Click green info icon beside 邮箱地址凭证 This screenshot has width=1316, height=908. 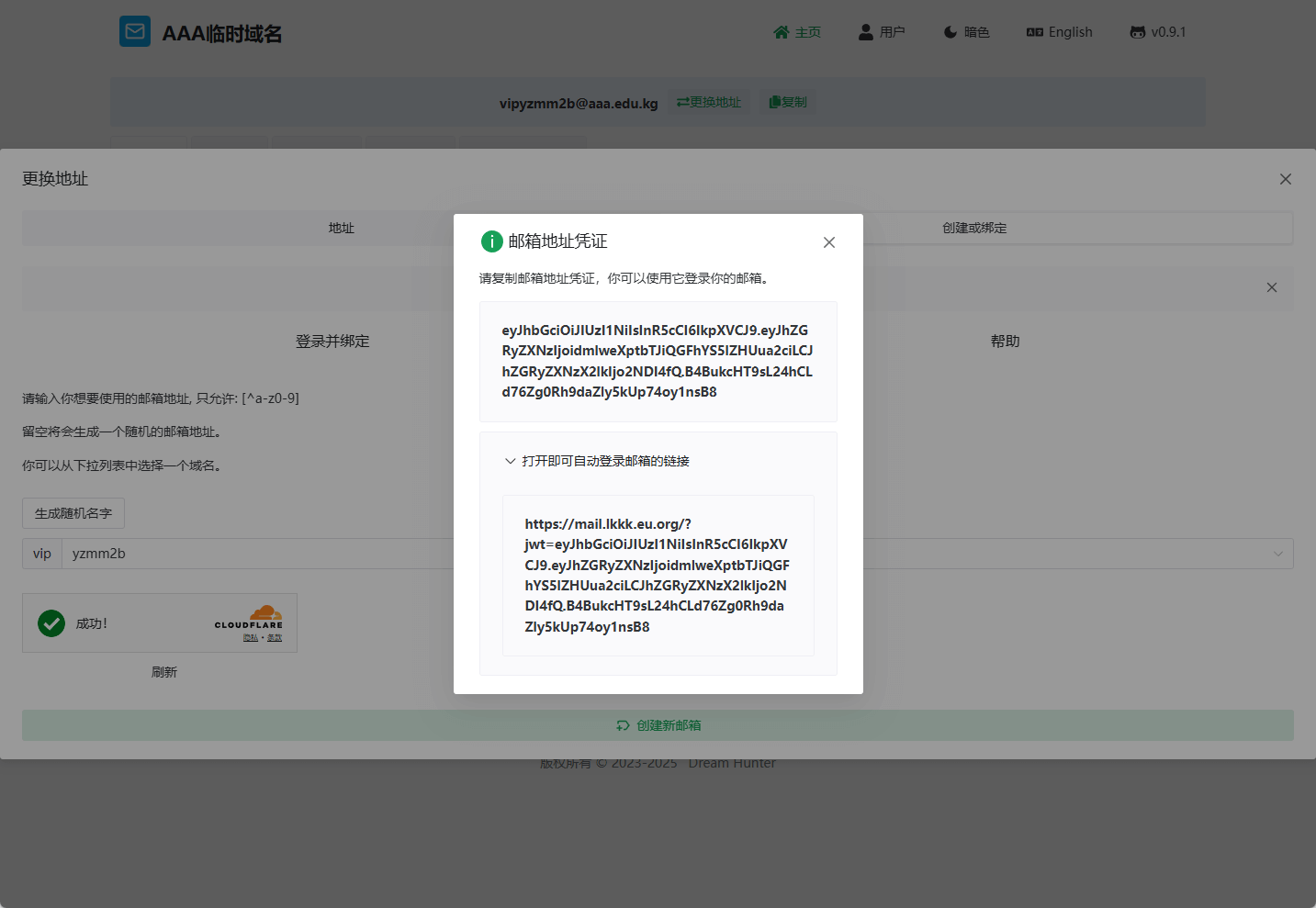pos(492,241)
